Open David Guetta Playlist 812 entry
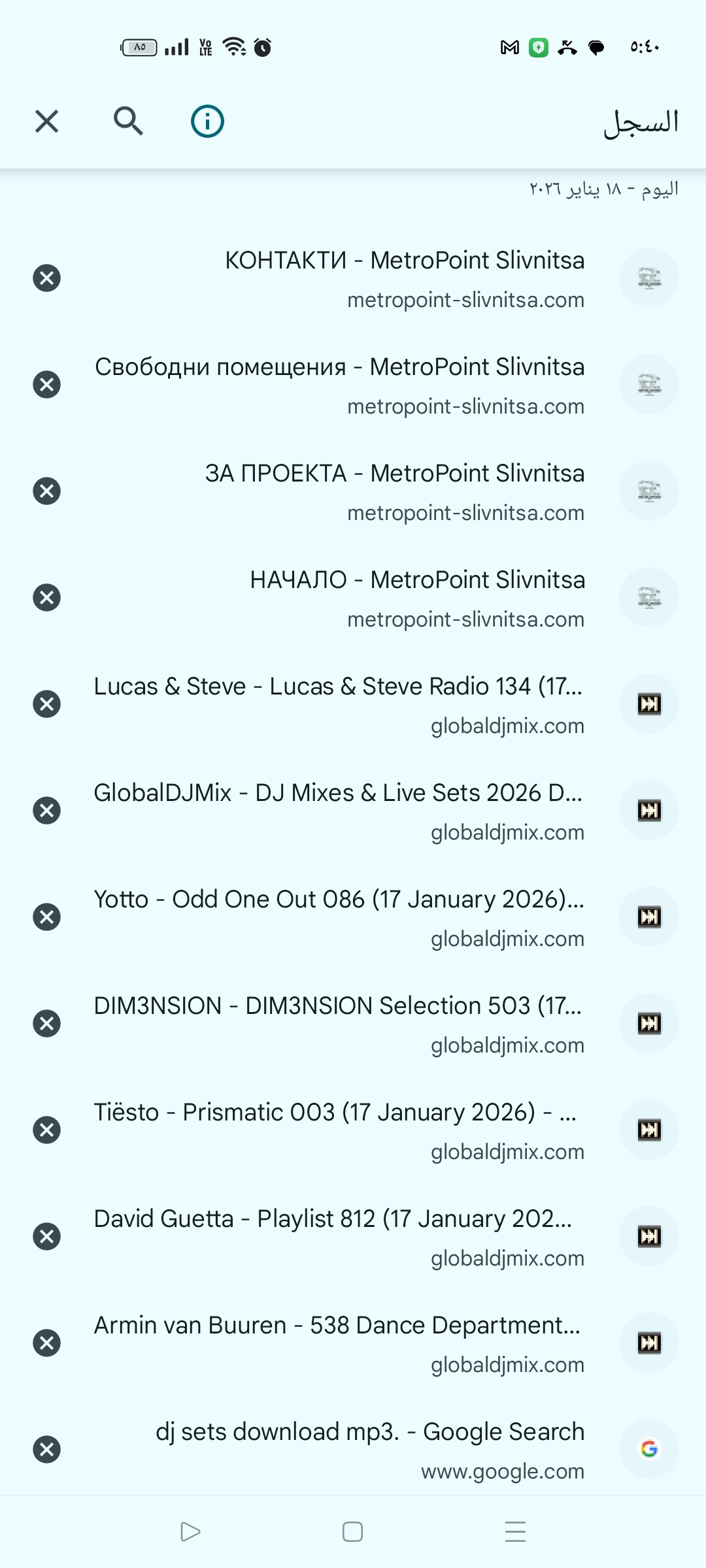This screenshot has height=1568, width=706. point(353,1236)
